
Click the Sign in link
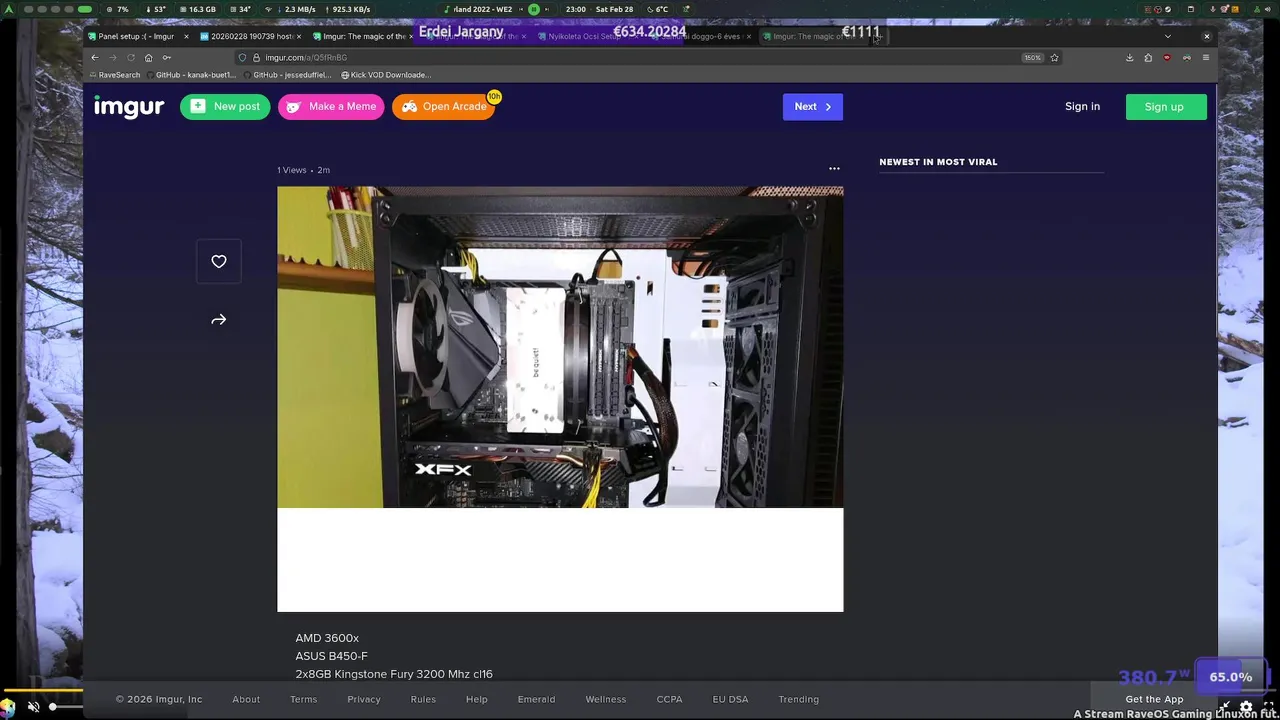coord(1082,107)
